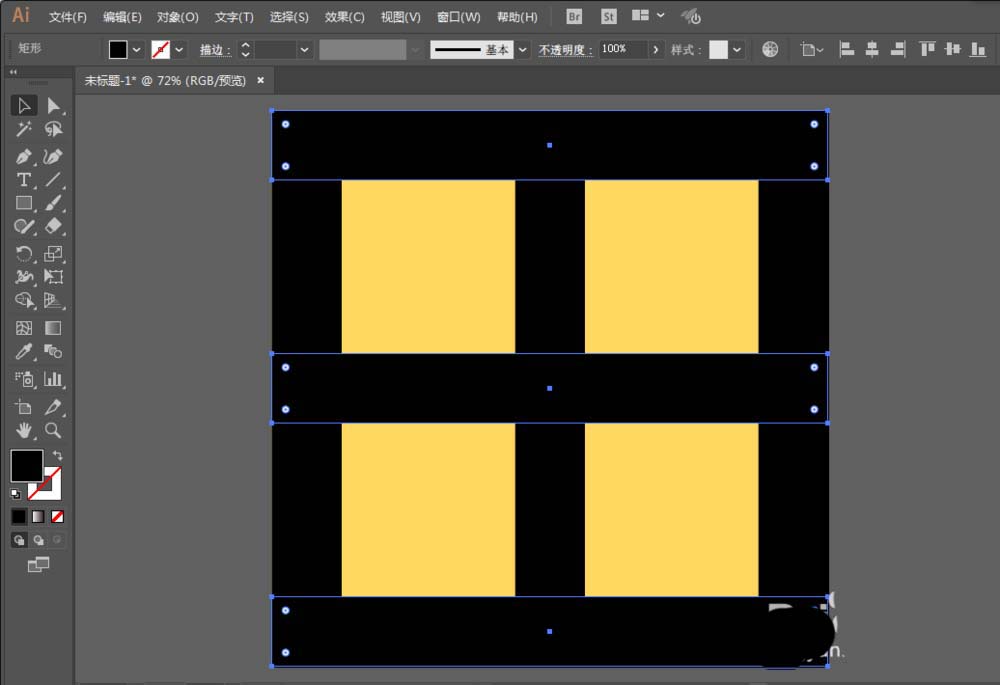Viewport: 1000px width, 685px height.
Task: Select the Scale tool
Action: pyautogui.click(x=54, y=254)
